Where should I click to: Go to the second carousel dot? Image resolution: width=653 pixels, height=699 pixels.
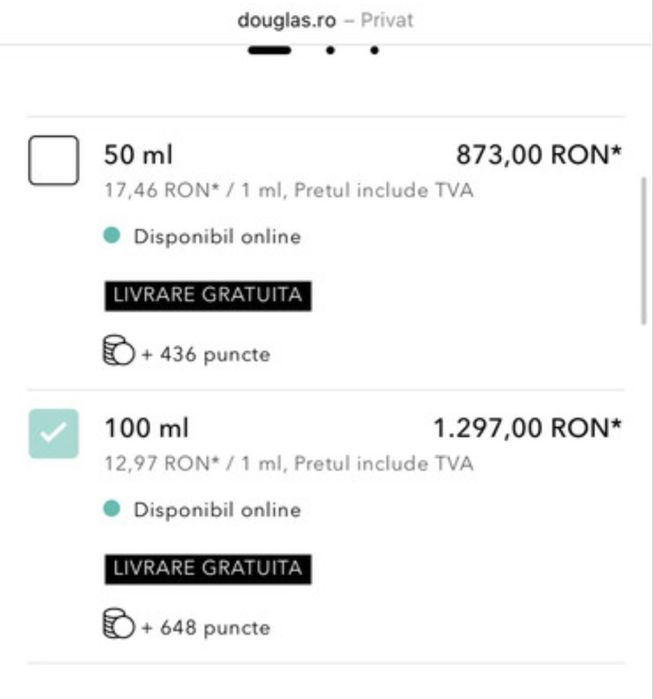(x=330, y=50)
